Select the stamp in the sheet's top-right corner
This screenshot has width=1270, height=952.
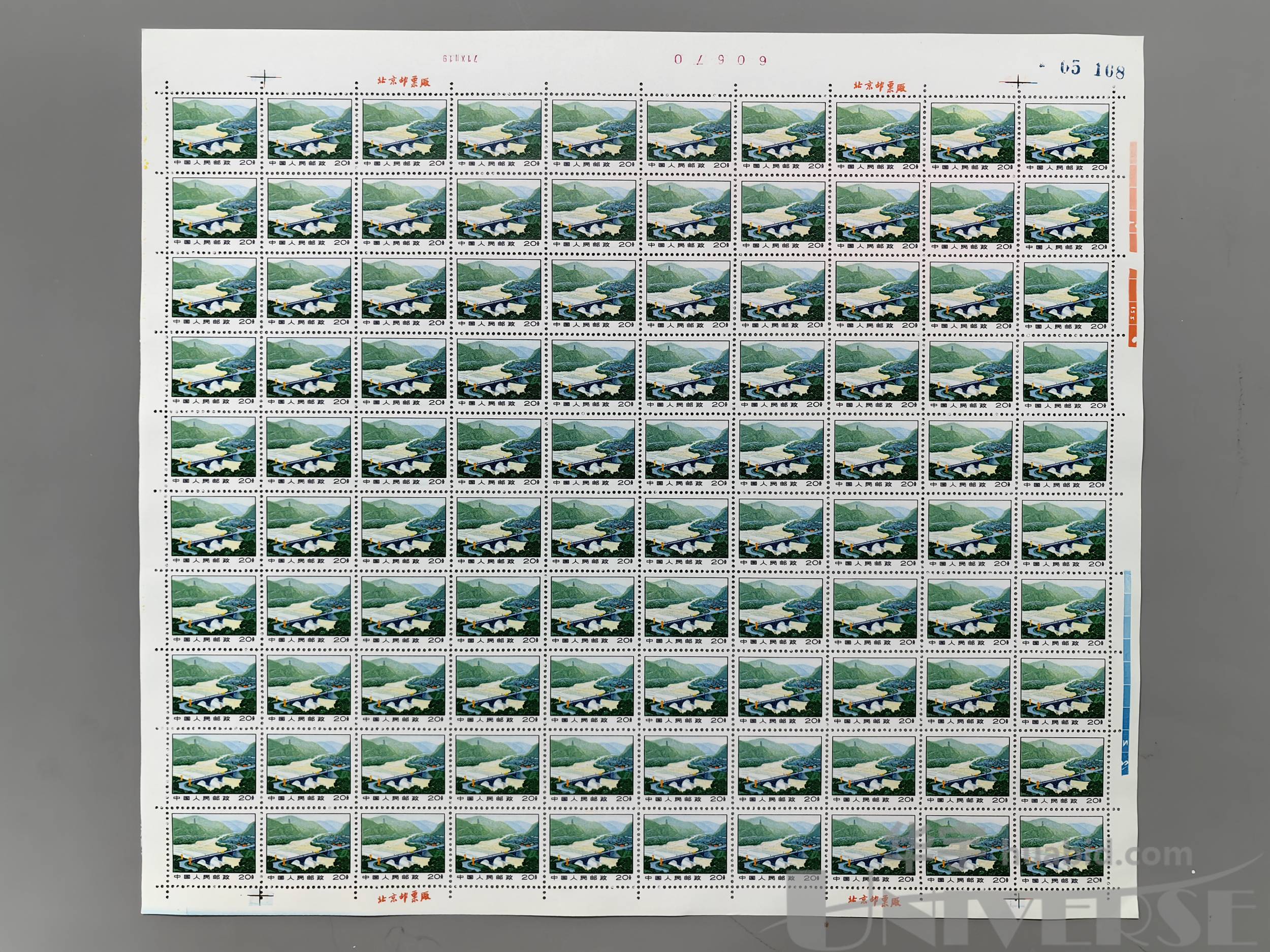point(1066,138)
